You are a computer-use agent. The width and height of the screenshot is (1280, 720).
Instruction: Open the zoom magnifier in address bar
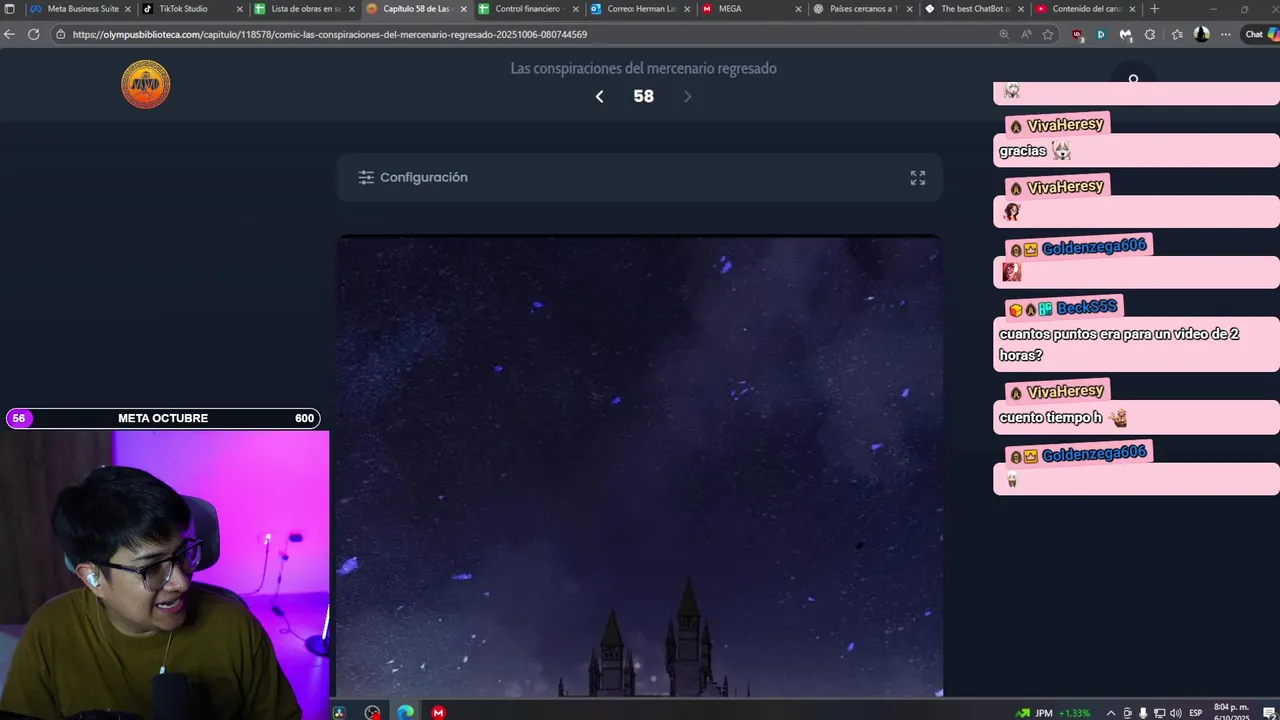point(1004,34)
